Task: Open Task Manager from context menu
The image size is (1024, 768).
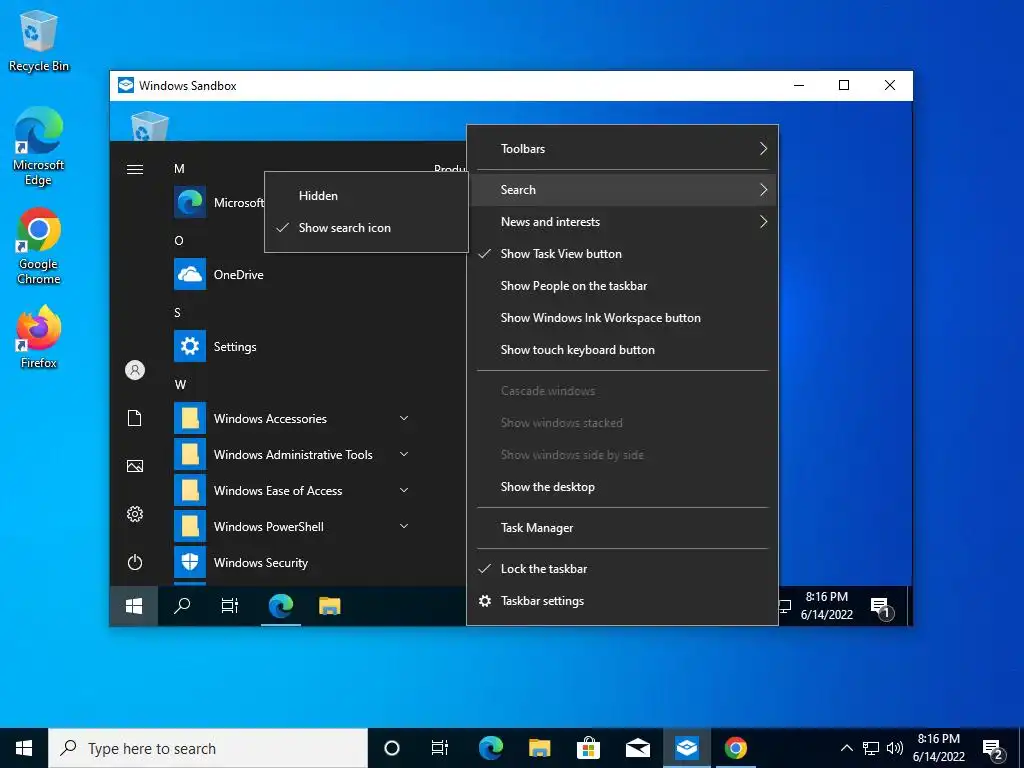Action: [622, 528]
